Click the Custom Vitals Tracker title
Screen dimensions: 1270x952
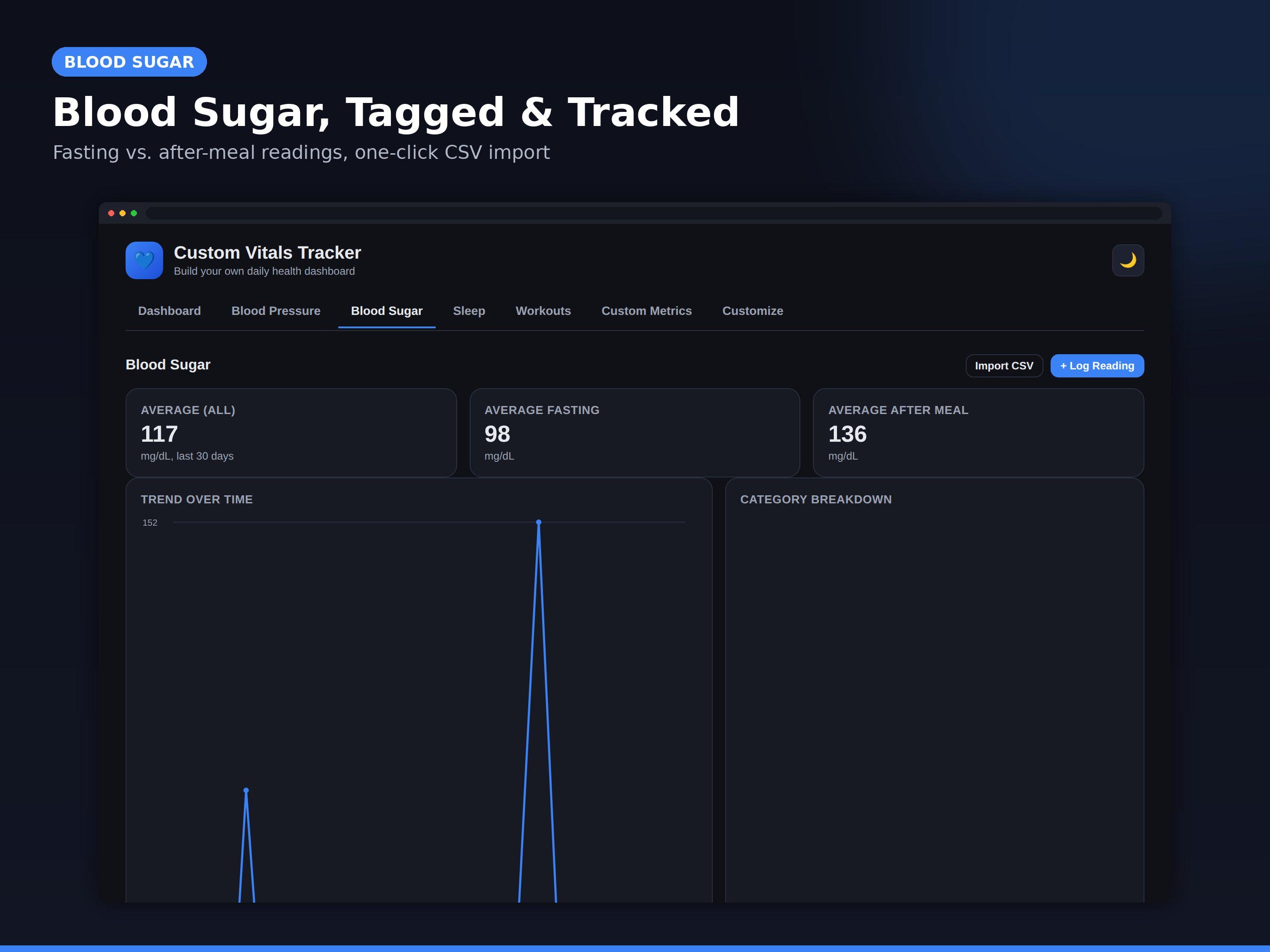coord(268,252)
